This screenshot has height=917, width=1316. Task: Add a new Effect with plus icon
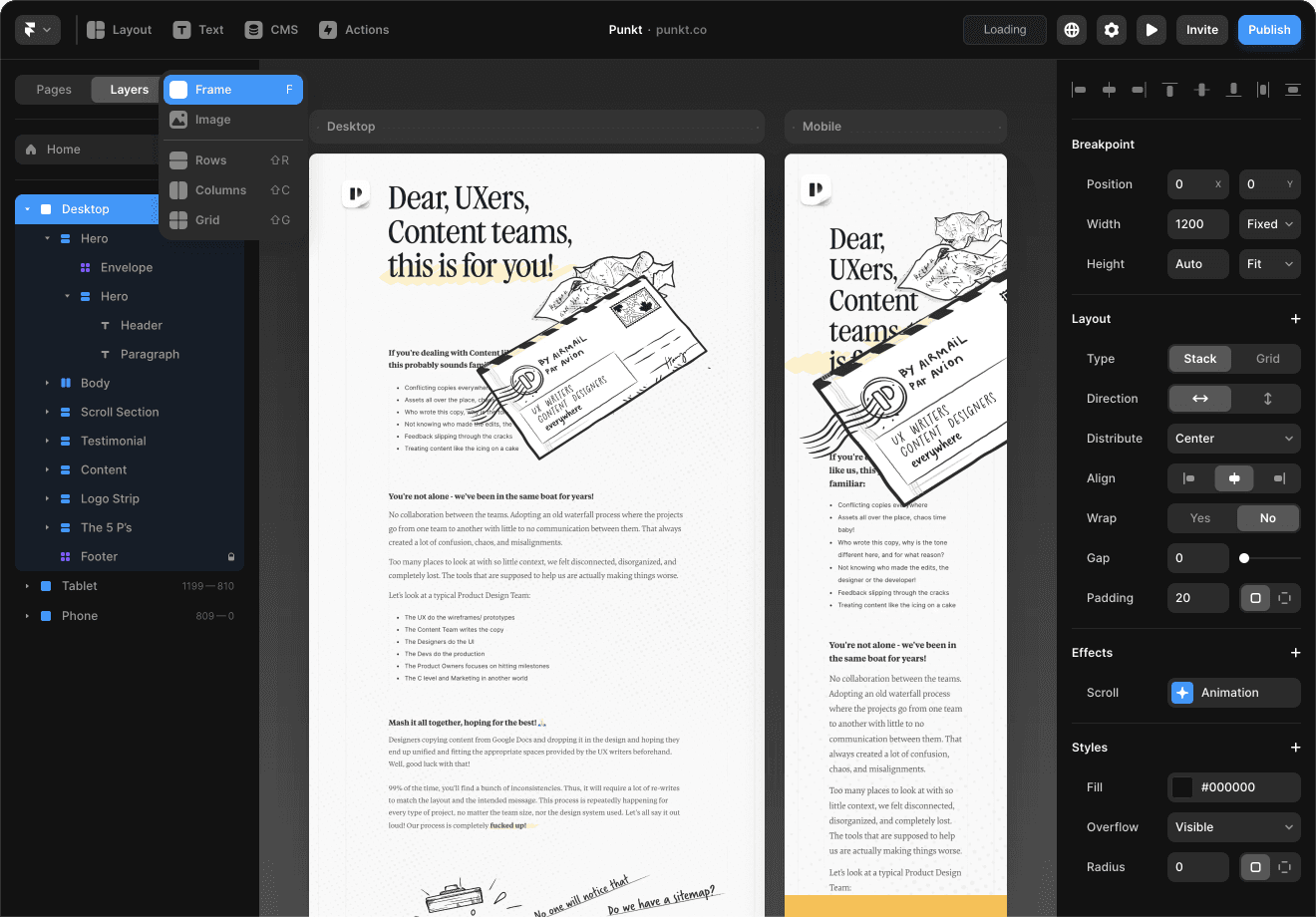pyautogui.click(x=1295, y=653)
